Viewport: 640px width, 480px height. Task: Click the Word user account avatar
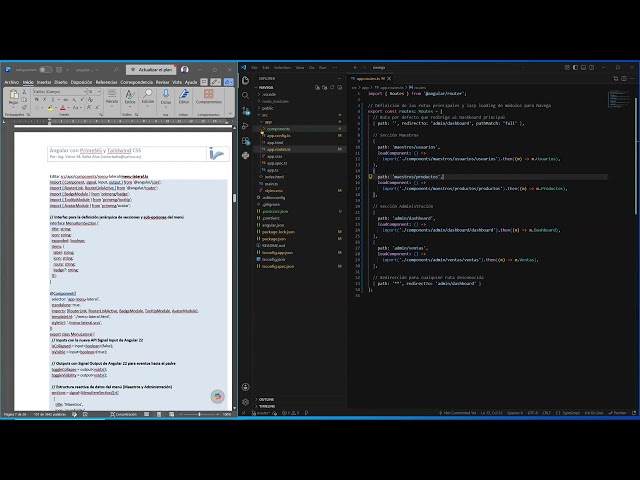coord(184,70)
